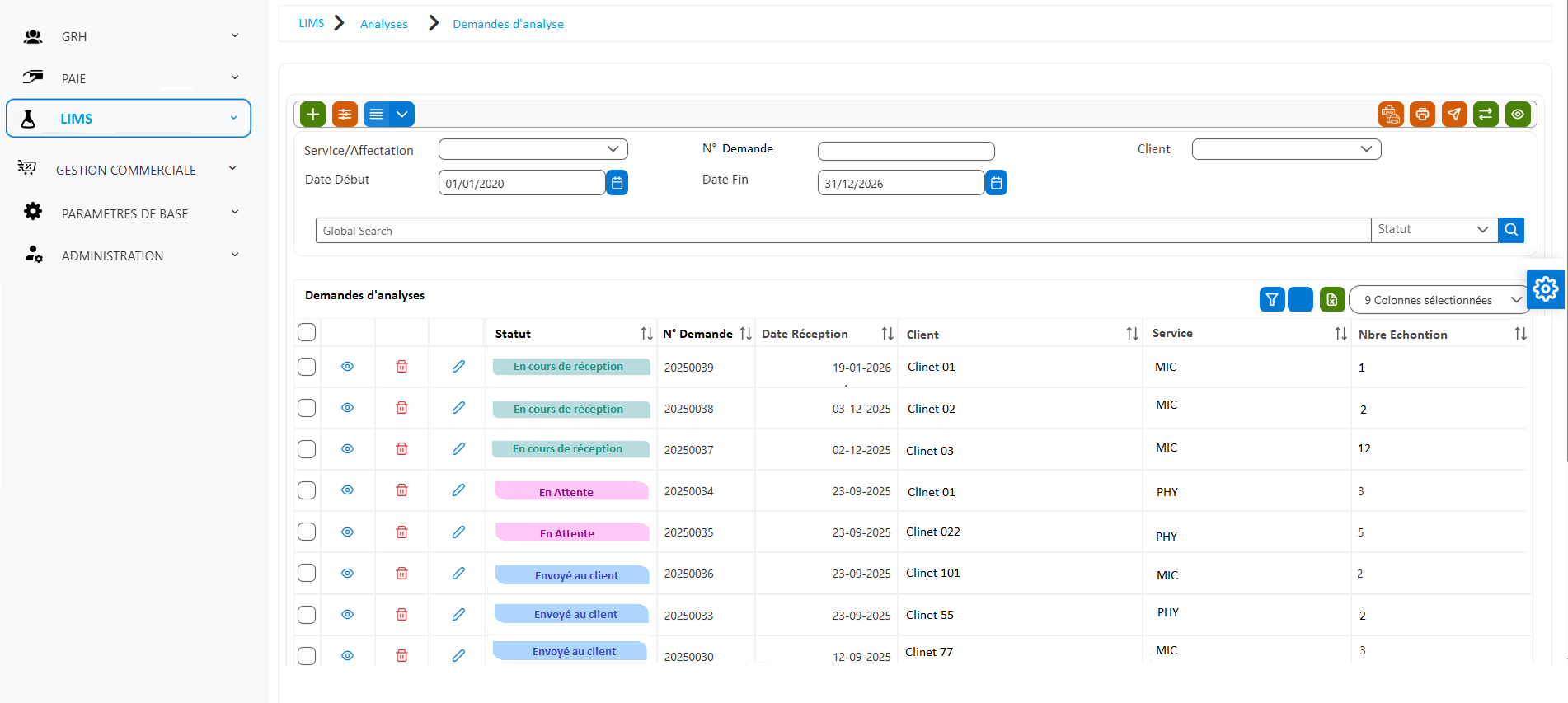
Task: Expand the GESTION COMMERCIALE sidebar menu
Action: pos(128,170)
